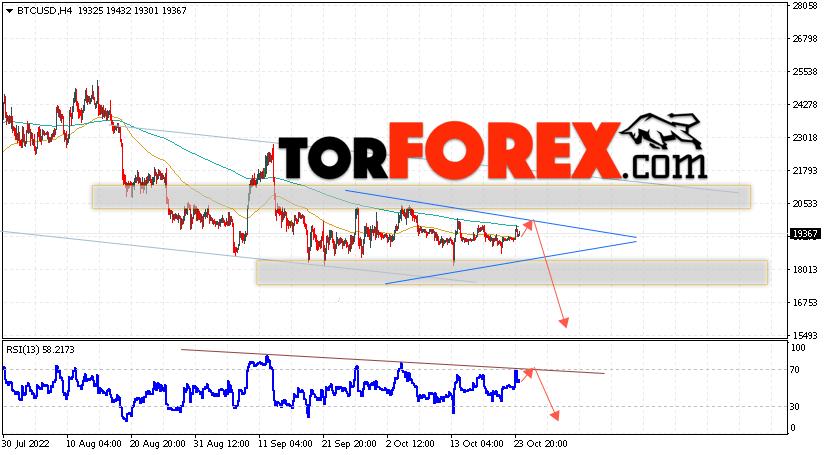Image resolution: width=828 pixels, height=455 pixels.
Task: Click the 2 Oct 12:00 time label
Action: coord(410,444)
